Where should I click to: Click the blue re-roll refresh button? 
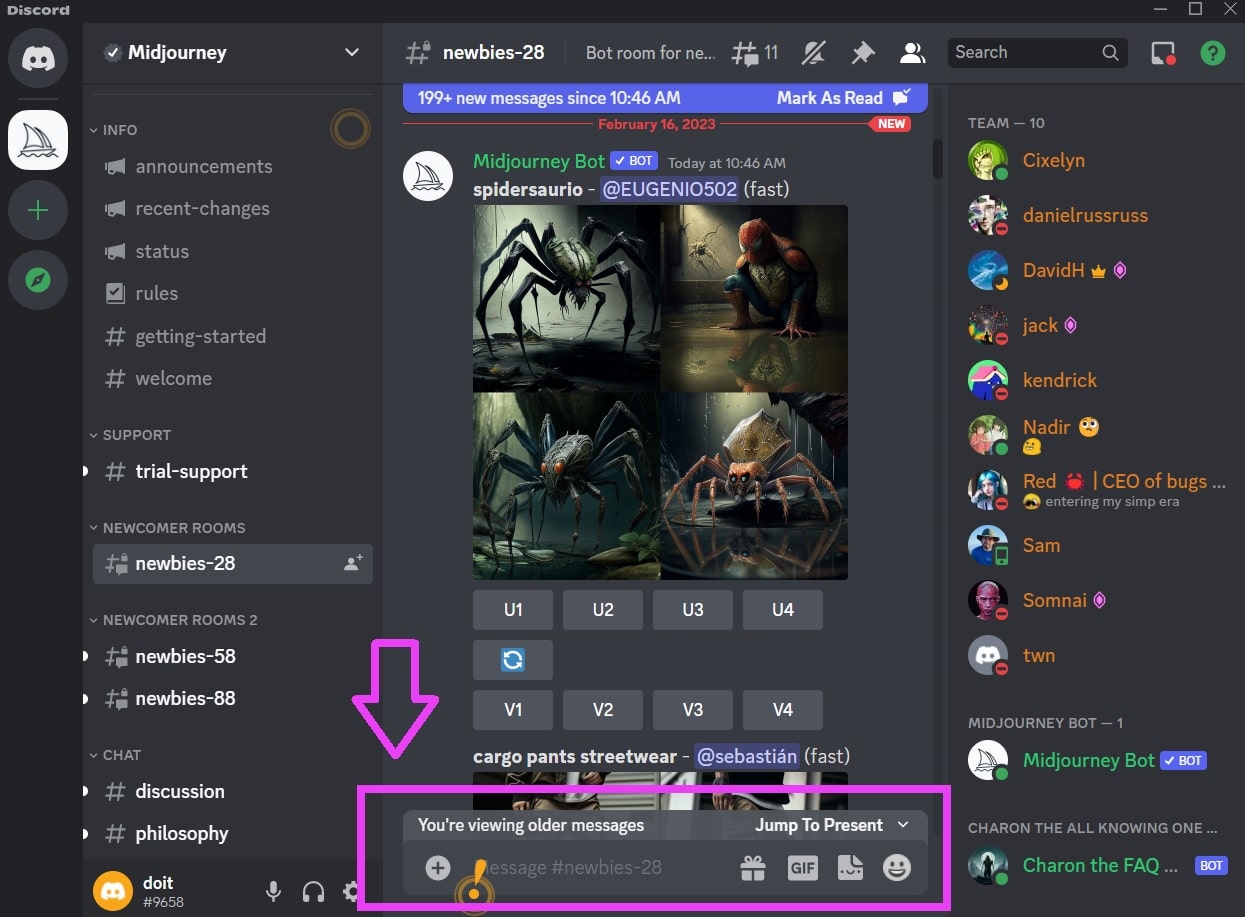(x=513, y=660)
